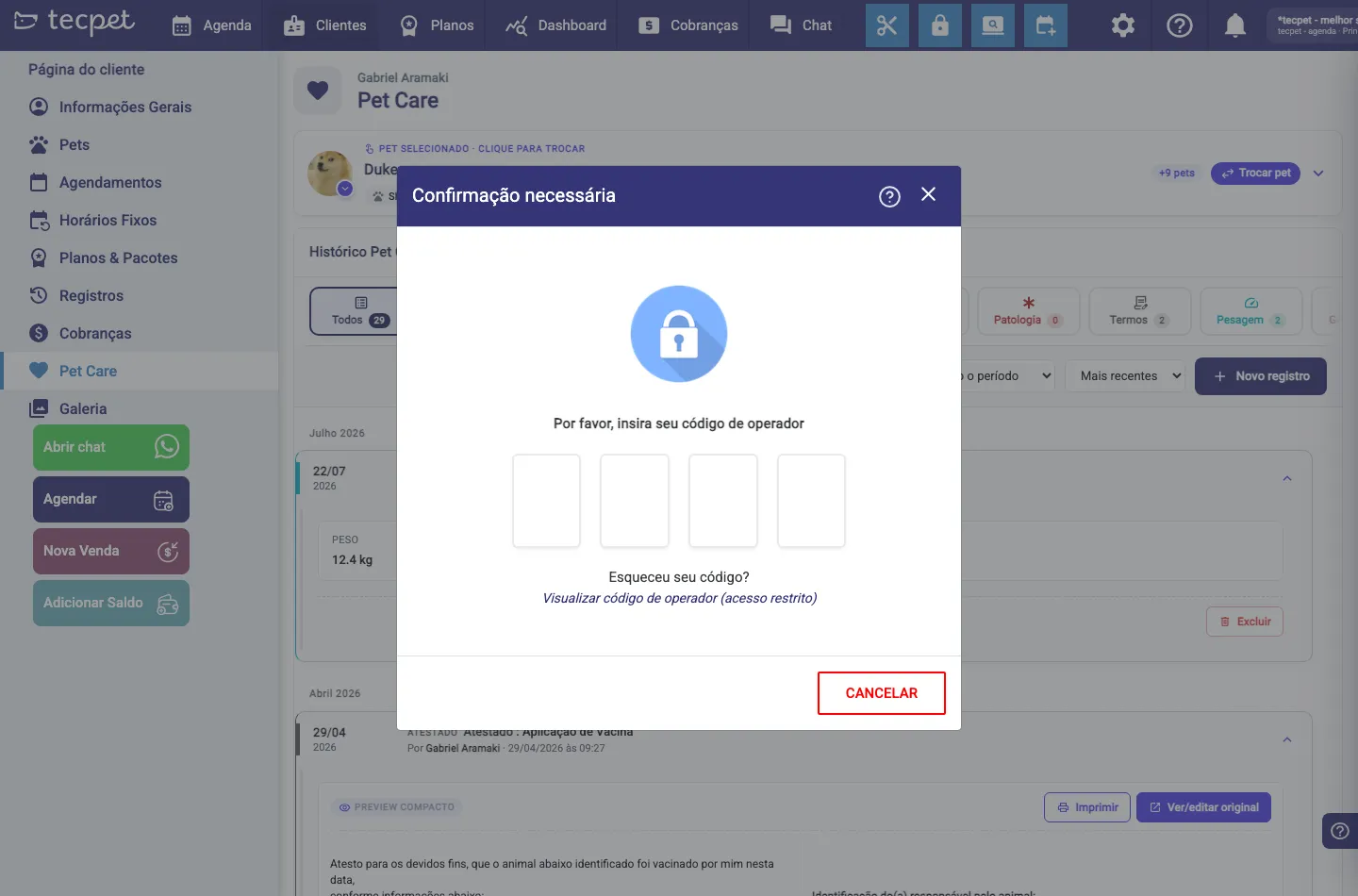Image resolution: width=1358 pixels, height=896 pixels.
Task: Click the +9 pets badge
Action: (x=1177, y=174)
